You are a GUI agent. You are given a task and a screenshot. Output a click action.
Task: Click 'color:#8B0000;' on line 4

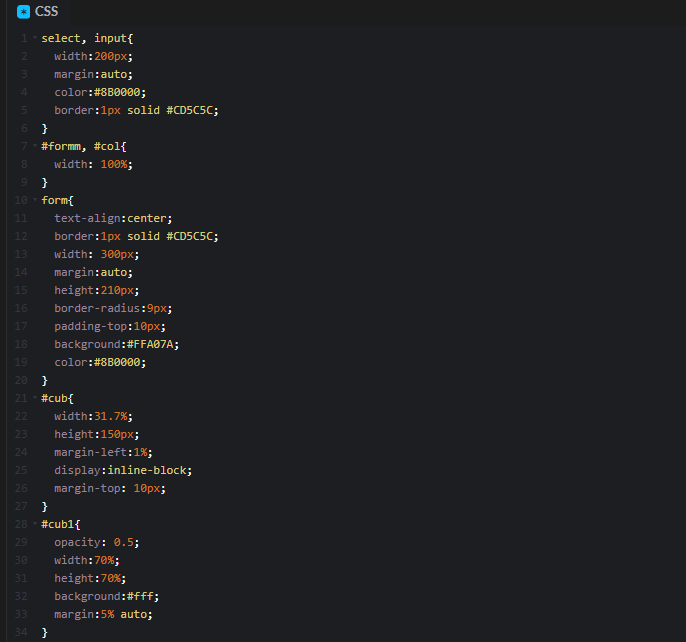pyautogui.click(x=100, y=92)
